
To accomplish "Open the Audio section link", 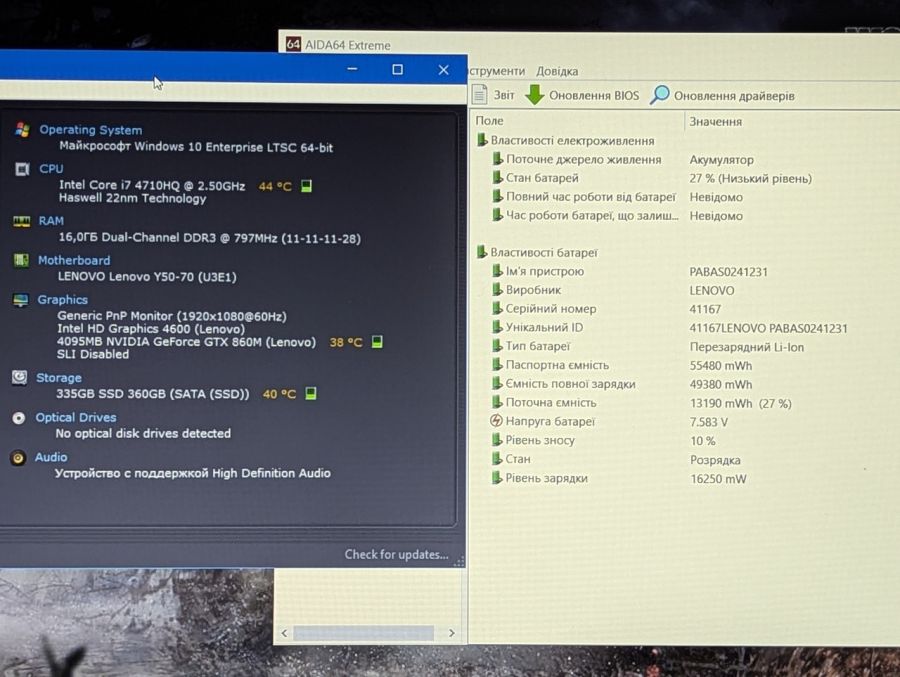I will pyautogui.click(x=51, y=457).
